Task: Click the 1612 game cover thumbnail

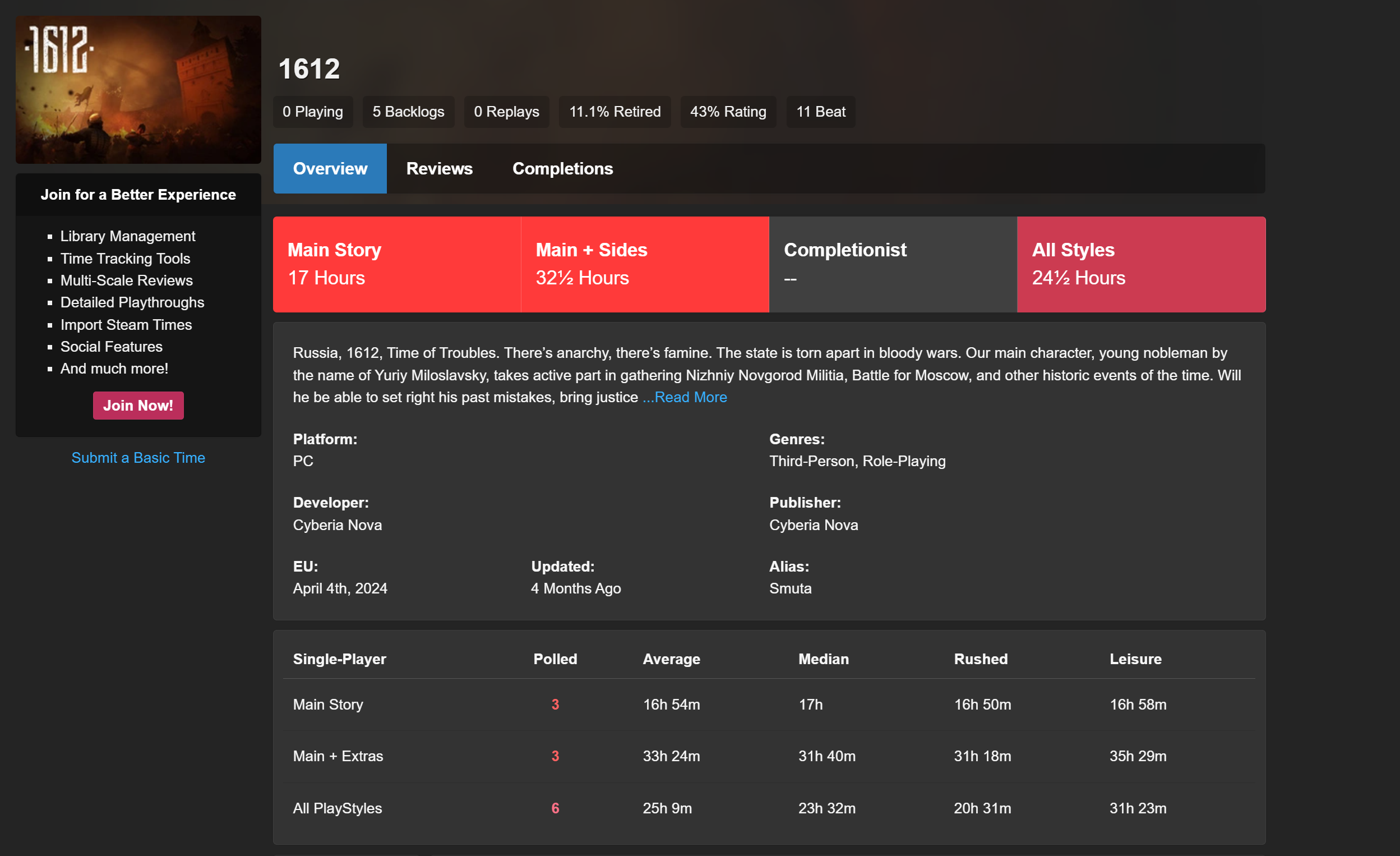Action: tap(138, 90)
